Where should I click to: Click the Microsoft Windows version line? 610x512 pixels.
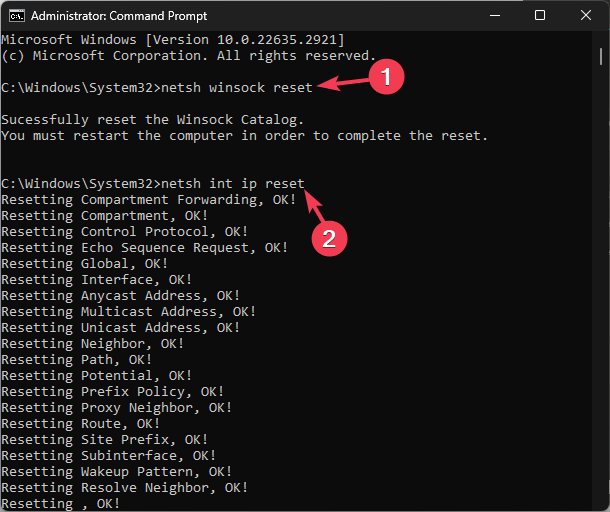(x=173, y=40)
